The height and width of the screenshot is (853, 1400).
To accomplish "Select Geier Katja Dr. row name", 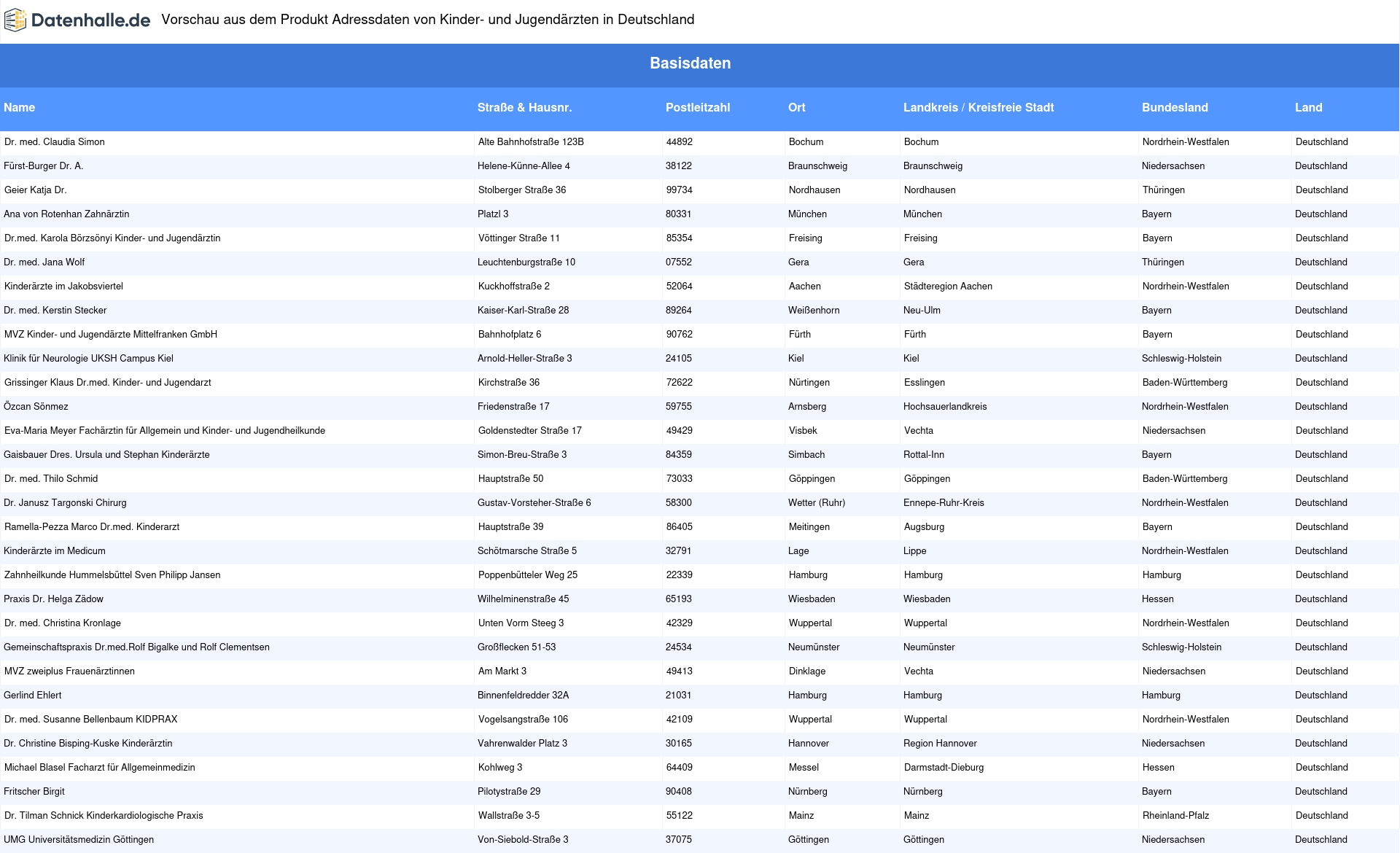I will (36, 190).
